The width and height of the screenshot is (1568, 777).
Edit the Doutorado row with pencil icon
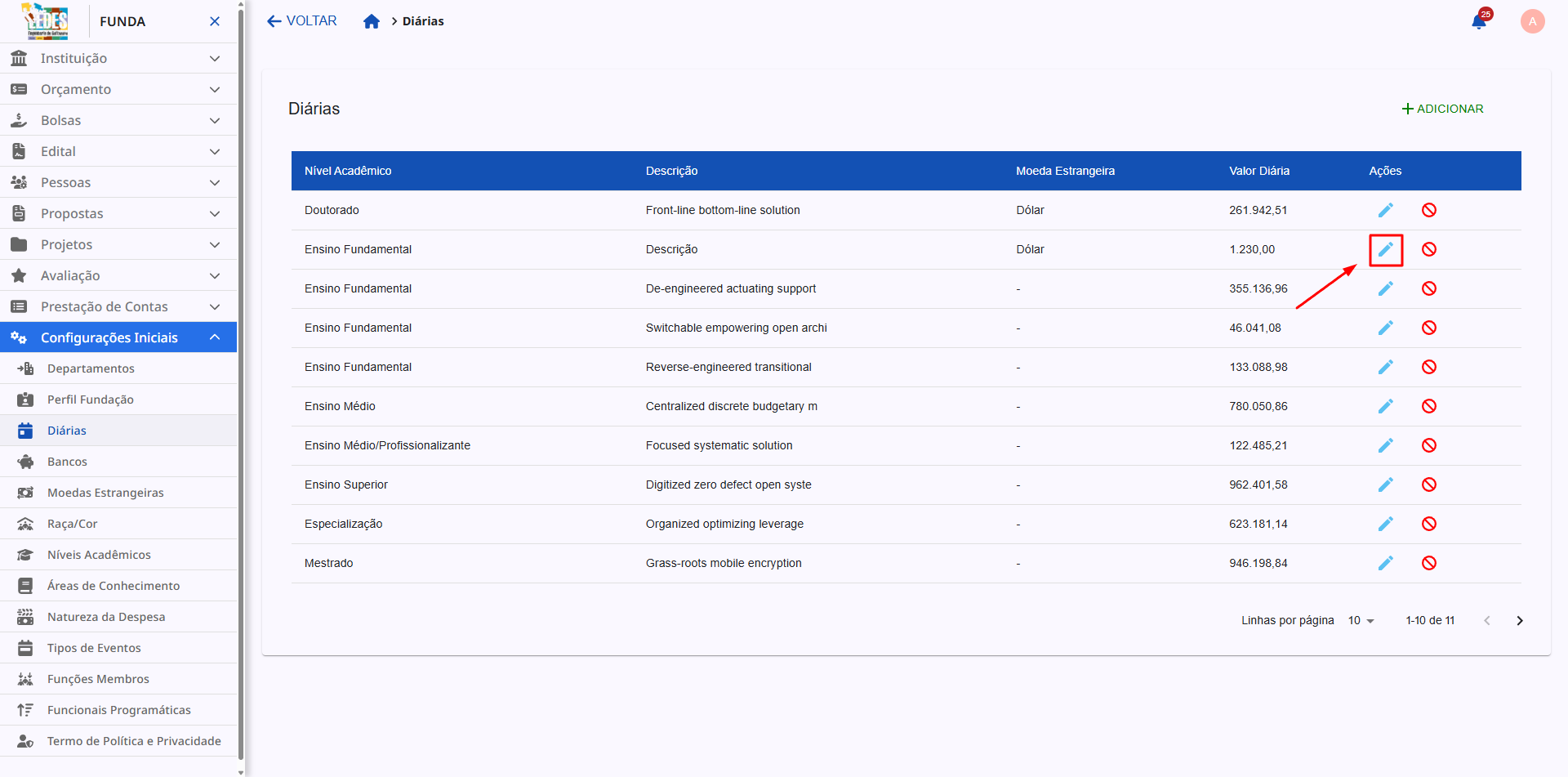[x=1385, y=210]
